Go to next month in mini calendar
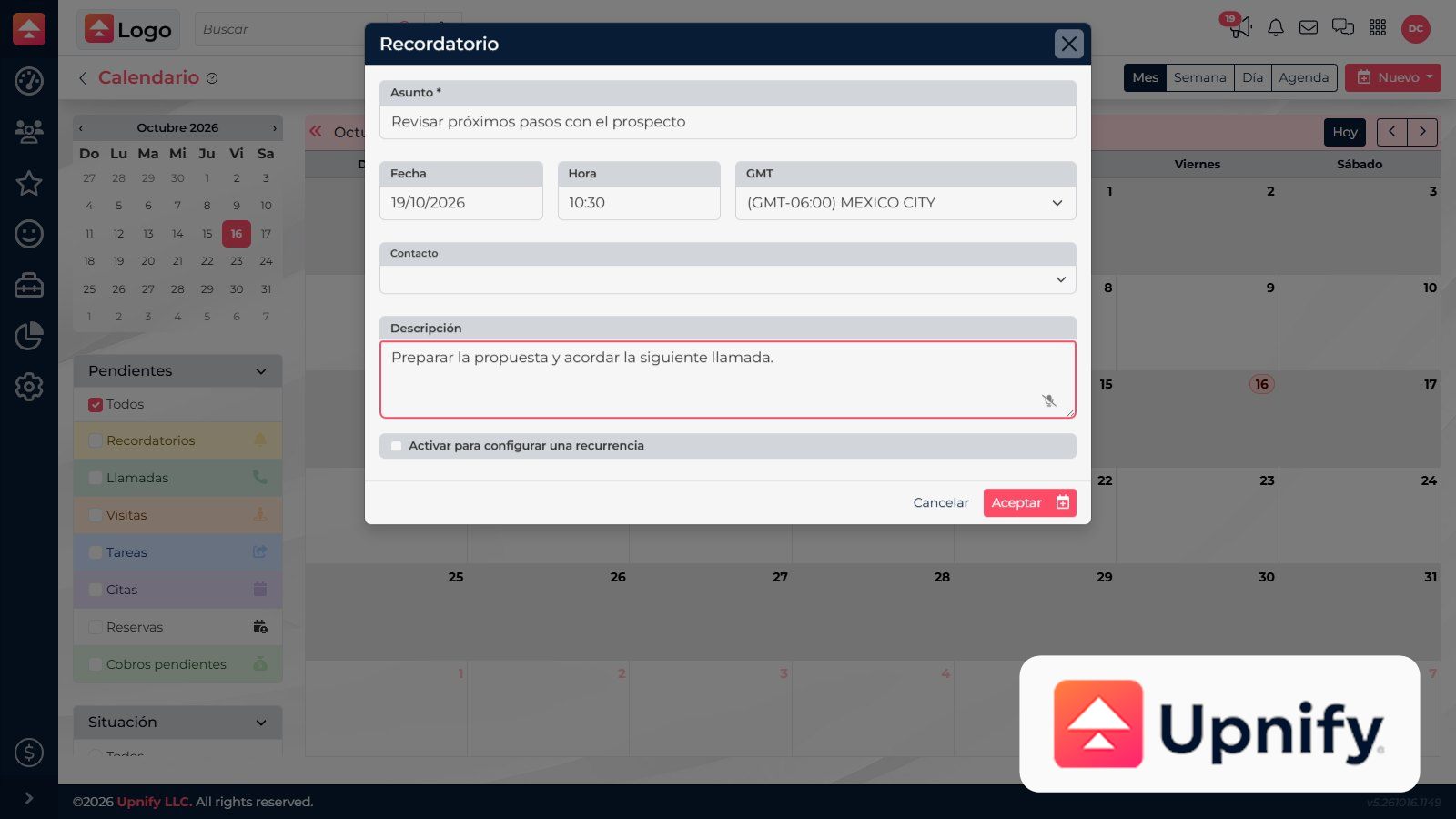This screenshot has width=1456, height=819. (x=275, y=128)
